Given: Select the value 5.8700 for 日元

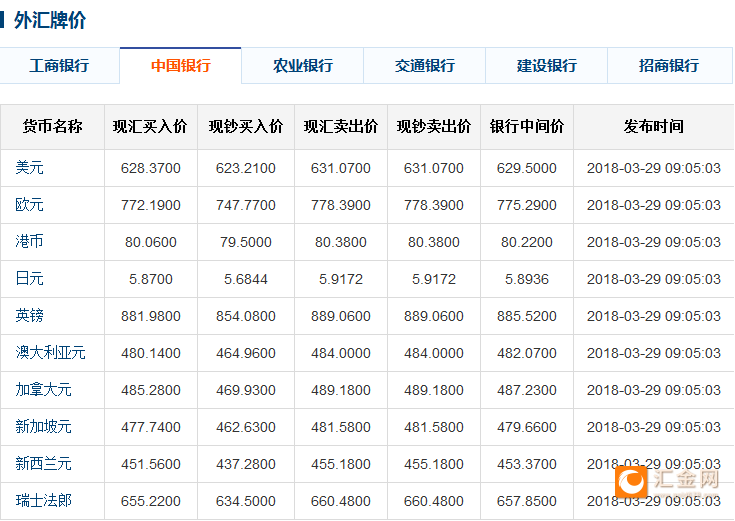Looking at the screenshot, I should [x=150, y=279].
